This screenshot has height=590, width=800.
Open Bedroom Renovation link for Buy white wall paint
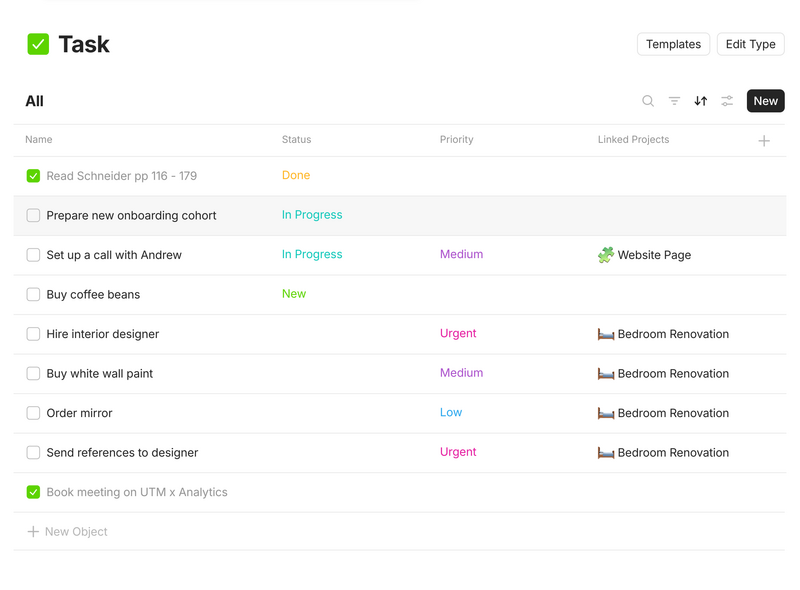[x=673, y=374]
